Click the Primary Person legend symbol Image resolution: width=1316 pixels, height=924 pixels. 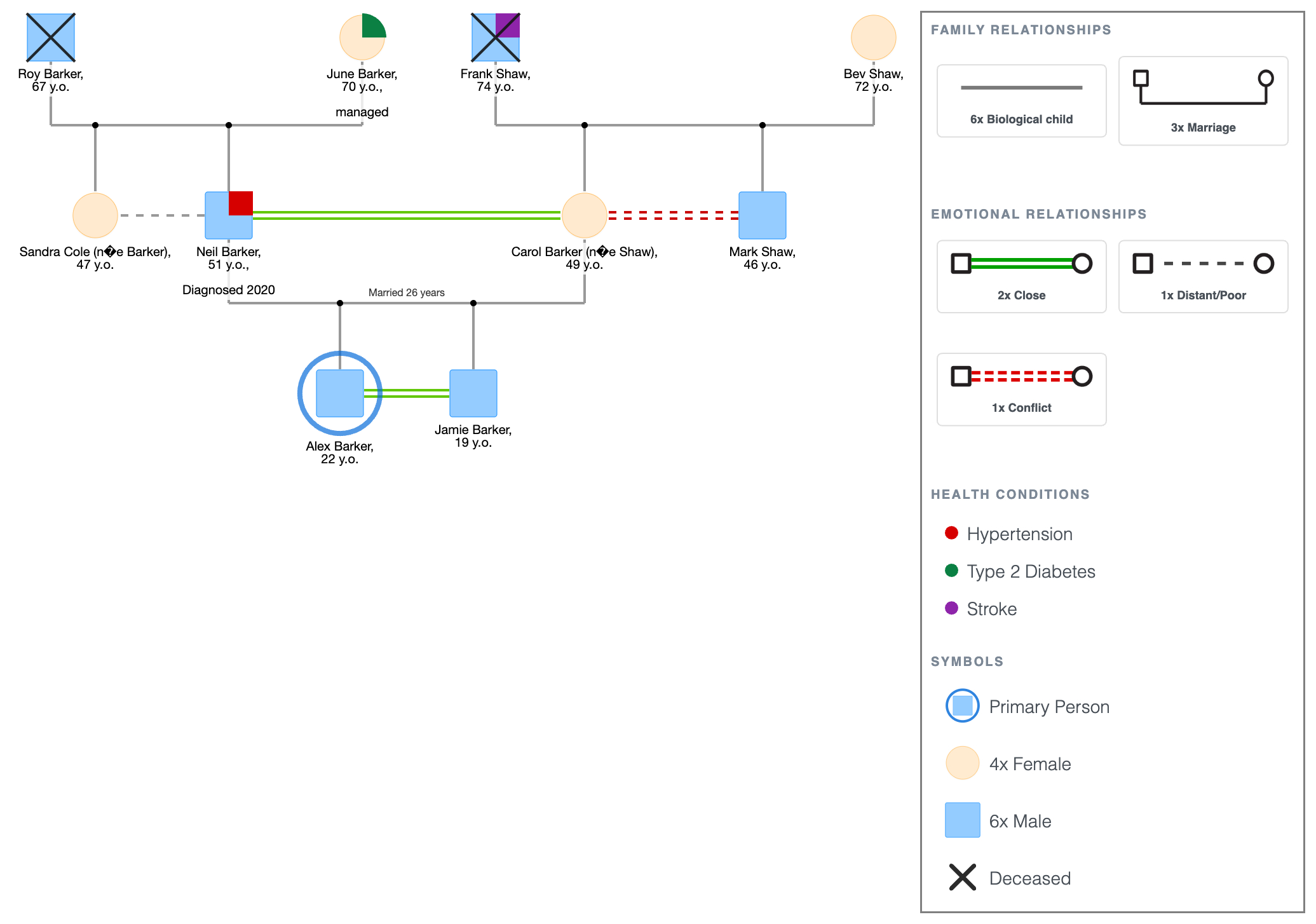point(963,705)
